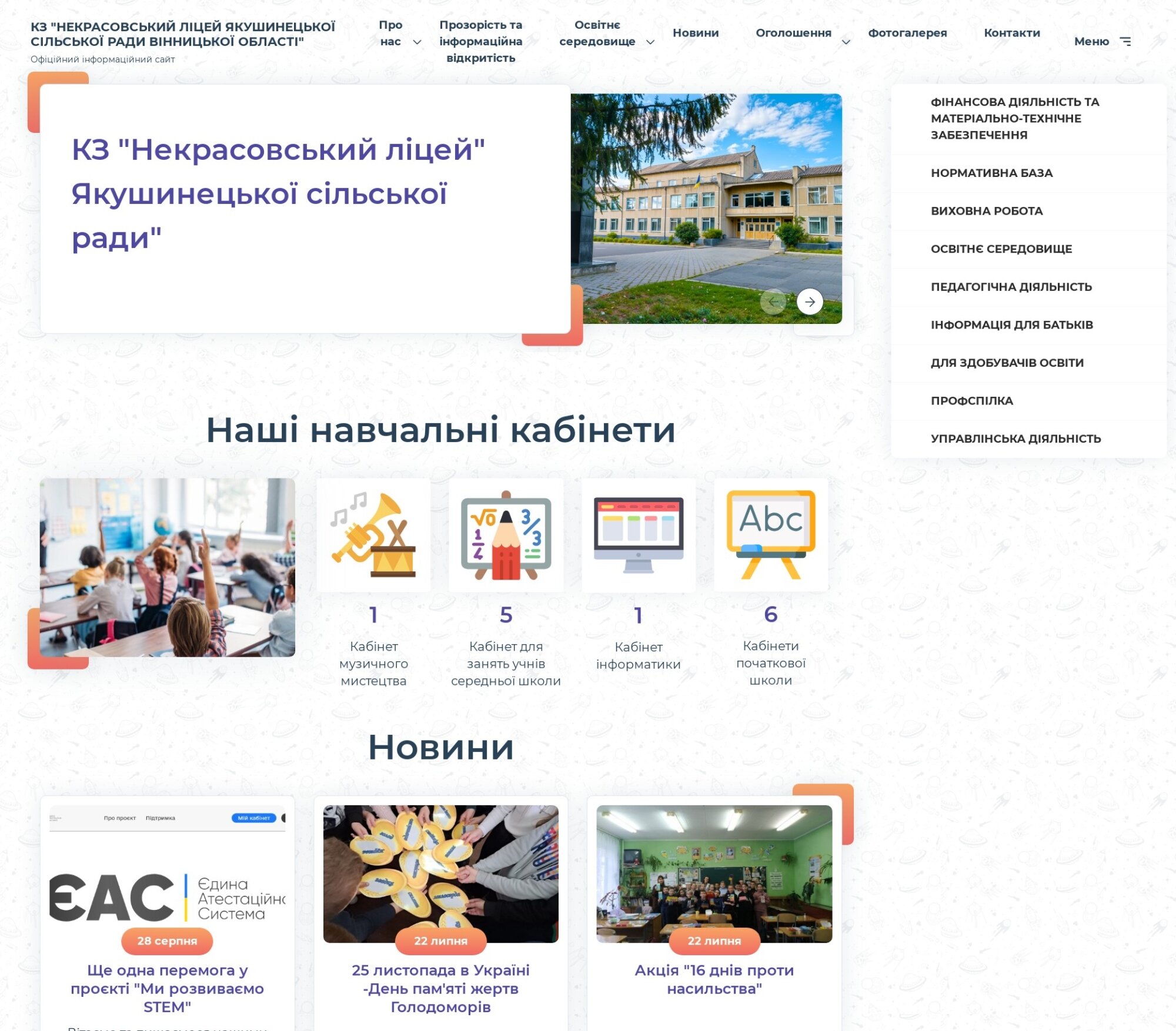This screenshot has width=1176, height=1031.
Task: Click the previous slide arrow button
Action: [773, 302]
